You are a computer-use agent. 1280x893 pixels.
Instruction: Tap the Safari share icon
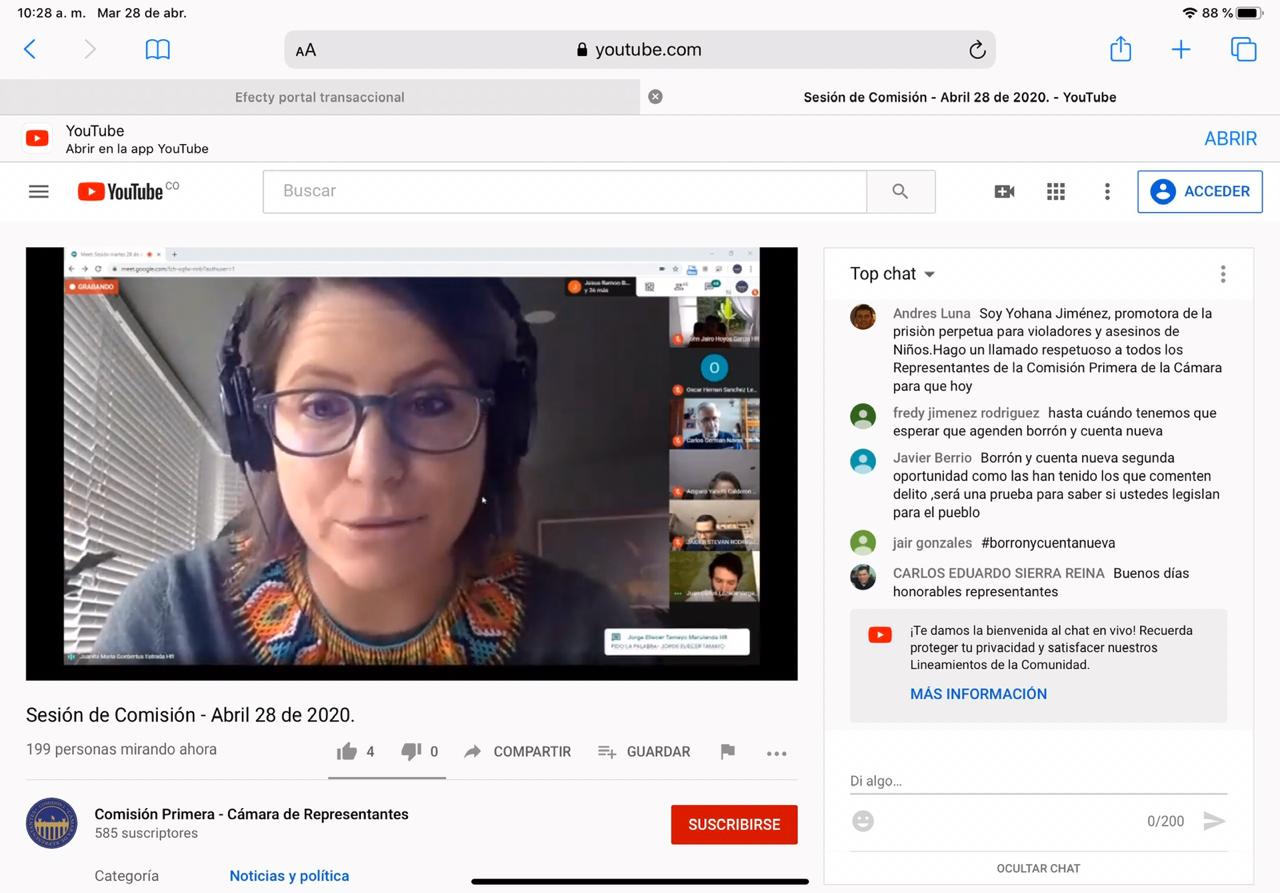[1120, 50]
